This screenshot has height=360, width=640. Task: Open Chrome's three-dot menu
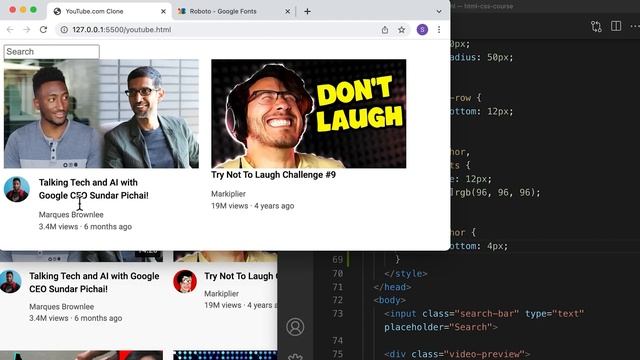click(x=439, y=29)
